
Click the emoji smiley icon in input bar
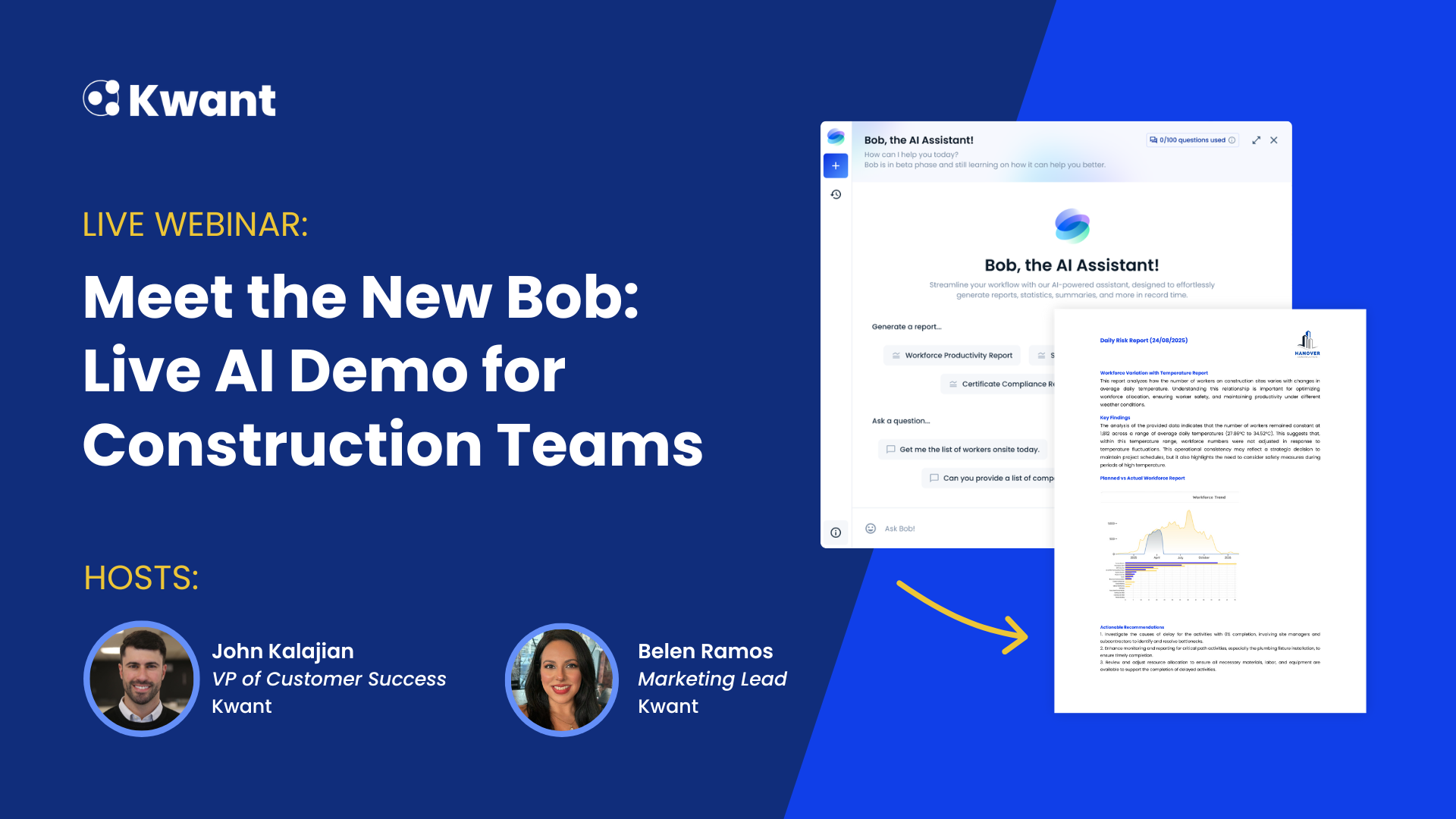coord(871,529)
